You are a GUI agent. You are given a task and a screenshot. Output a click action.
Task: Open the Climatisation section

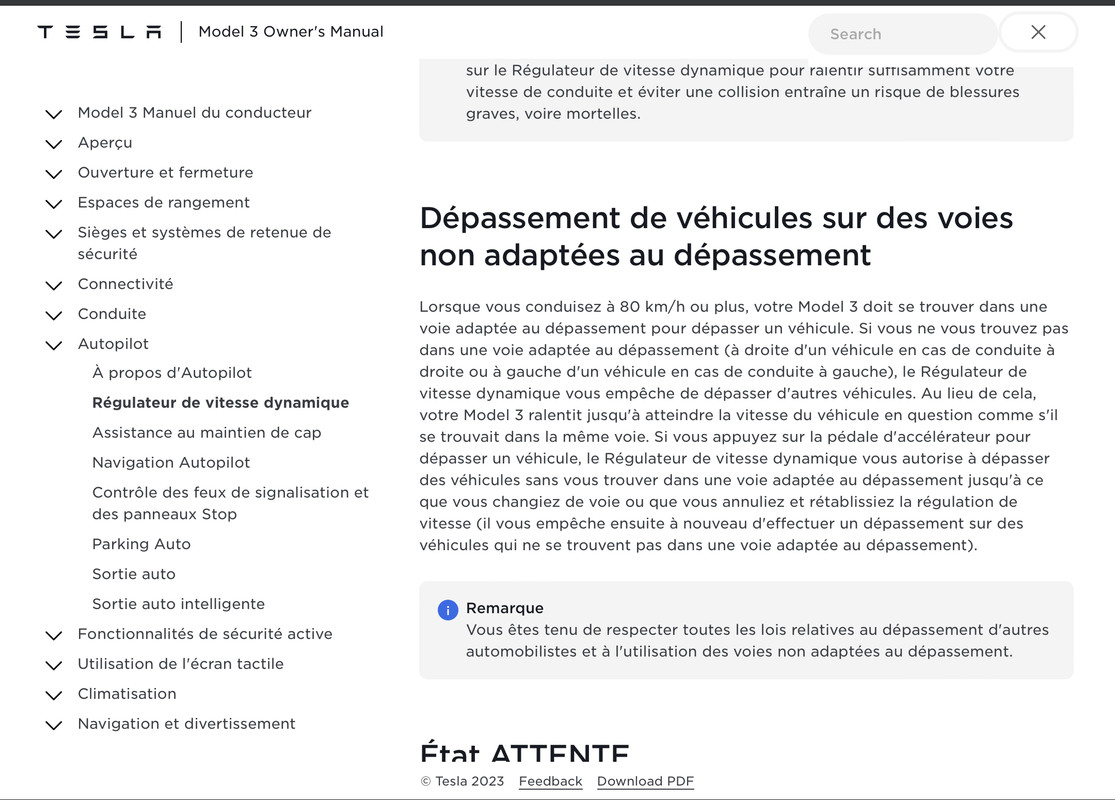127,693
